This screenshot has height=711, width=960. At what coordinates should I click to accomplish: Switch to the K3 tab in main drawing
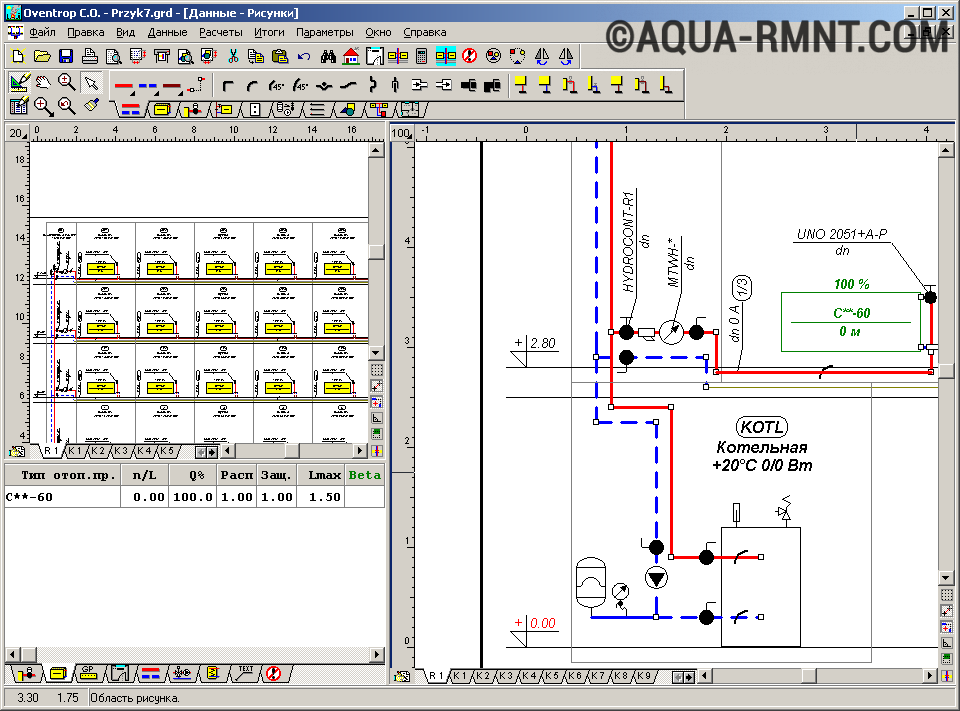(x=506, y=677)
